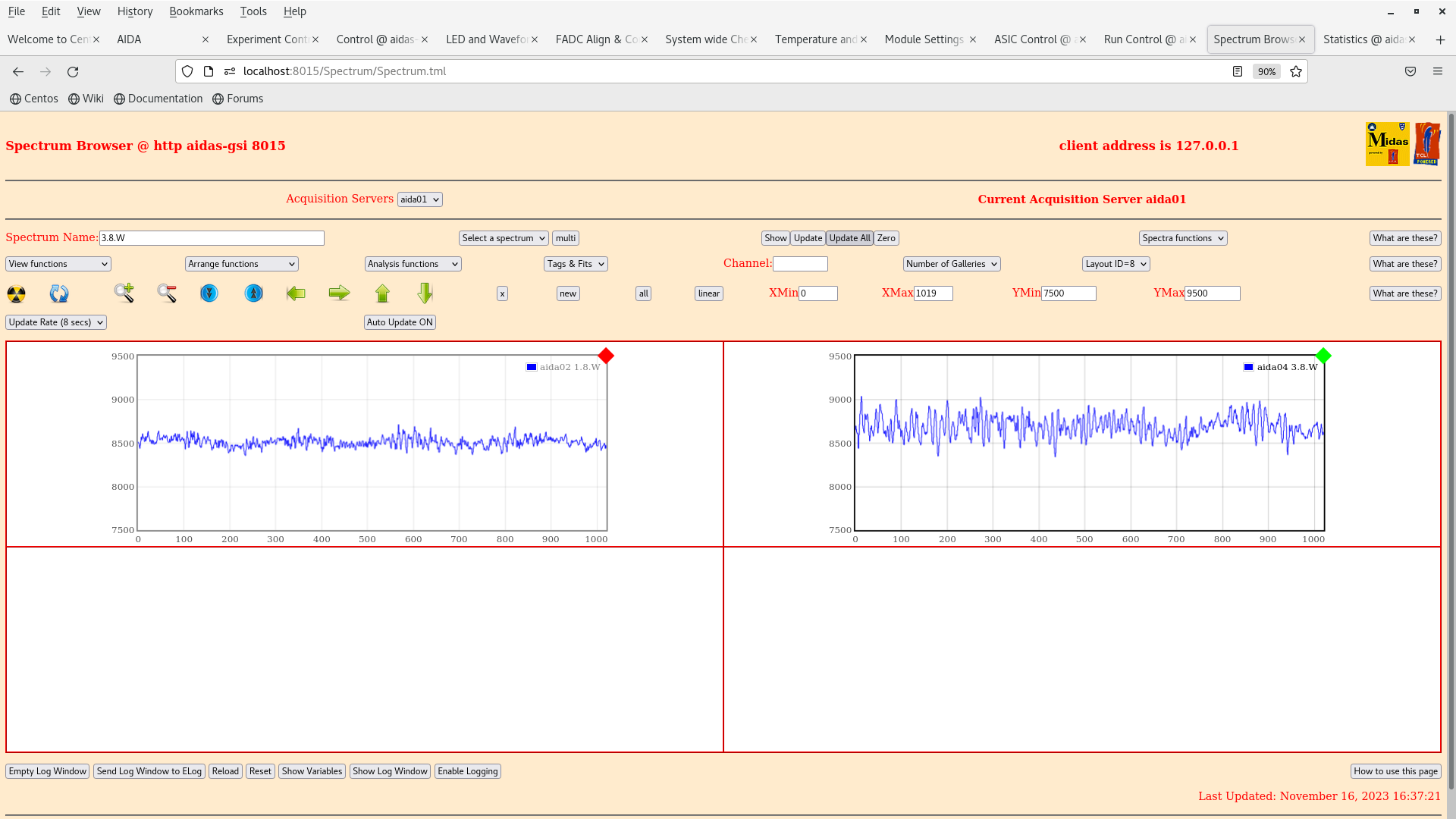Open the Acquisition Servers aida01 dropdown

coord(419,199)
